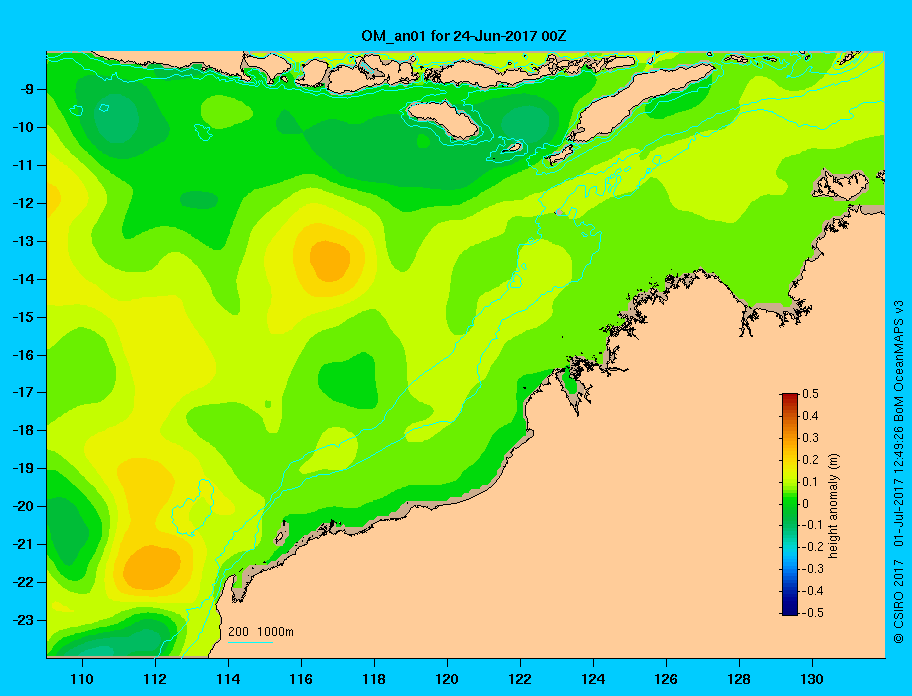The width and height of the screenshot is (912, 696).
Task: Click the 'height anomaly (m)' colorbar label
Action: (834, 506)
